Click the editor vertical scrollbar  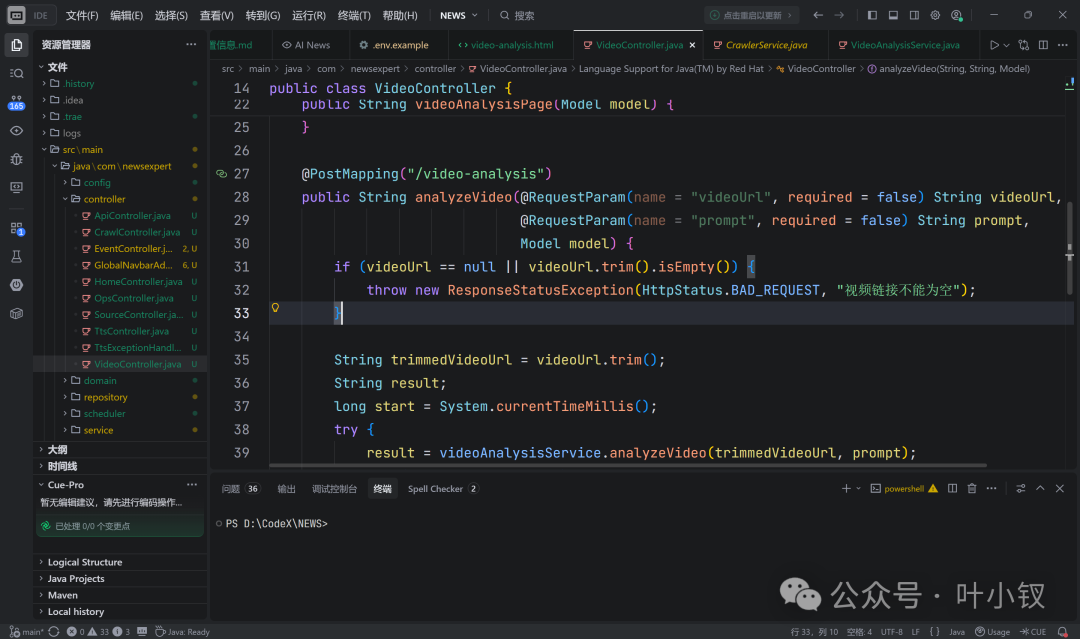(x=1069, y=248)
